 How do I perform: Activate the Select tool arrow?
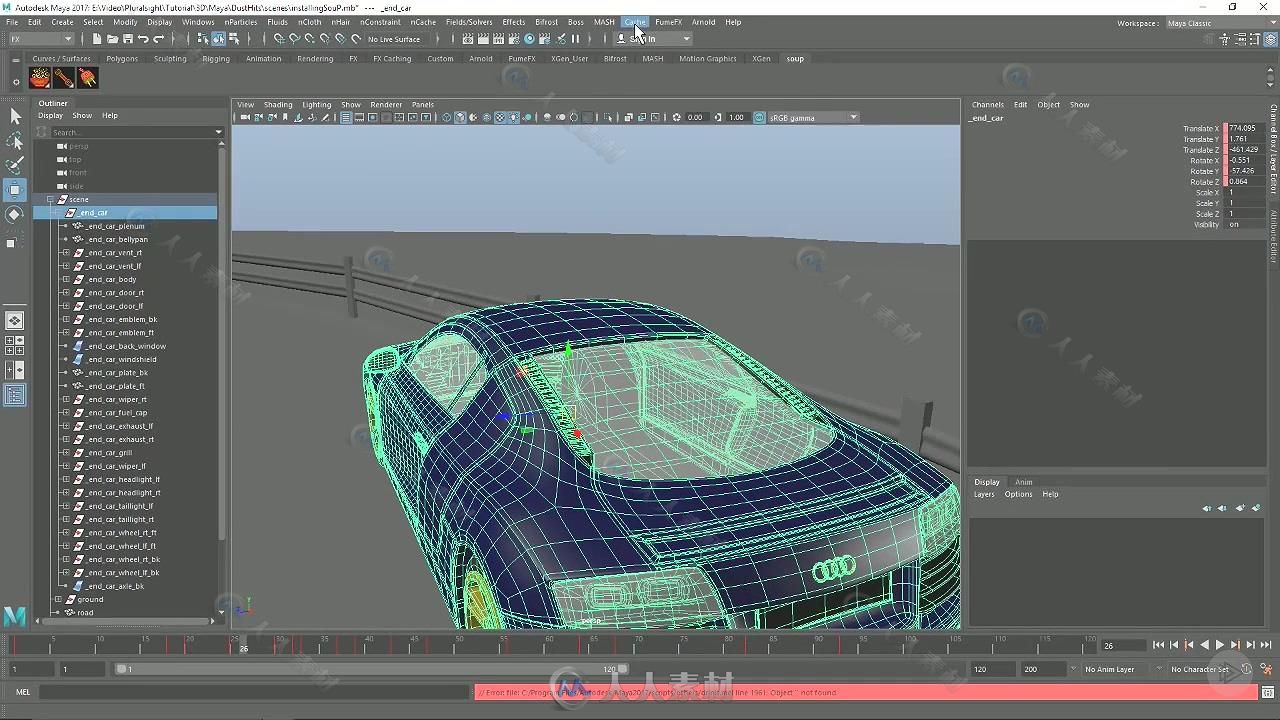click(15, 118)
